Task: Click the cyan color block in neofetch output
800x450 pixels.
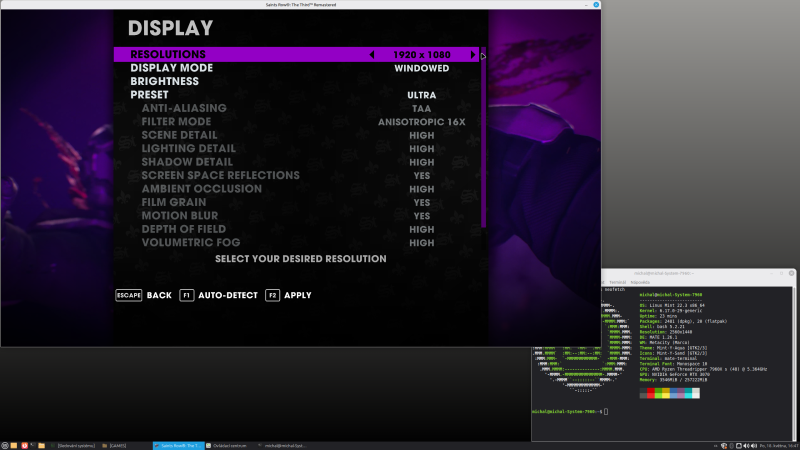Action: 688,393
